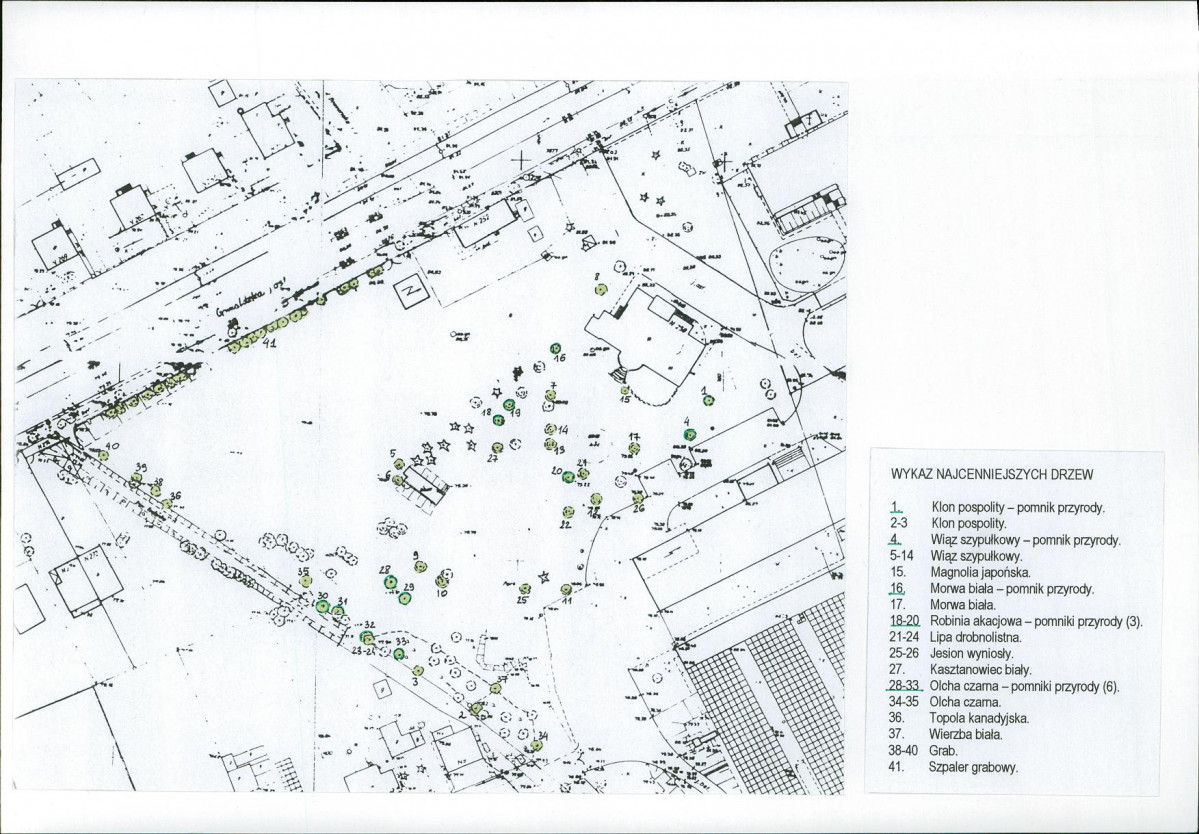Click the tree marker labeled 1
Screen dimensions: 1199x834
tap(709, 401)
